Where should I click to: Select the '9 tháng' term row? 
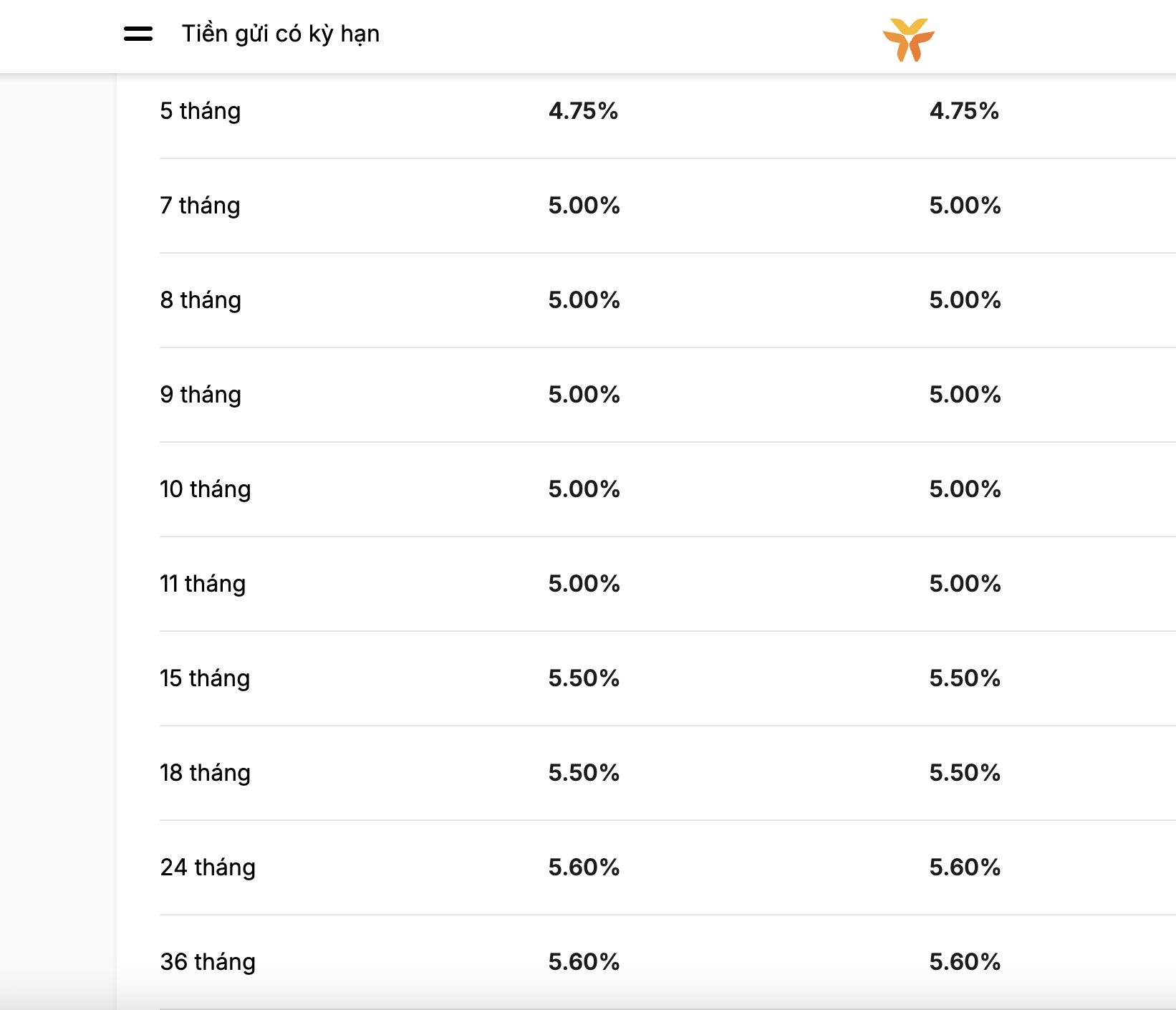click(201, 394)
